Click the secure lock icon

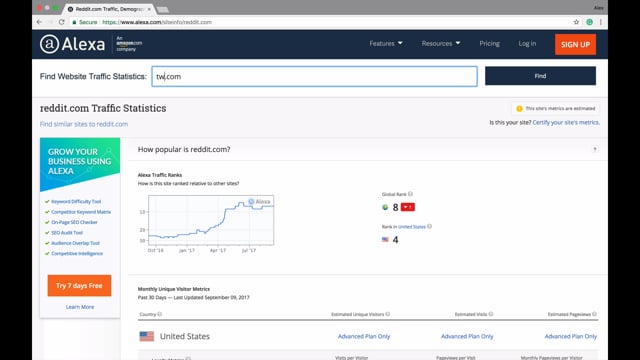pos(74,22)
